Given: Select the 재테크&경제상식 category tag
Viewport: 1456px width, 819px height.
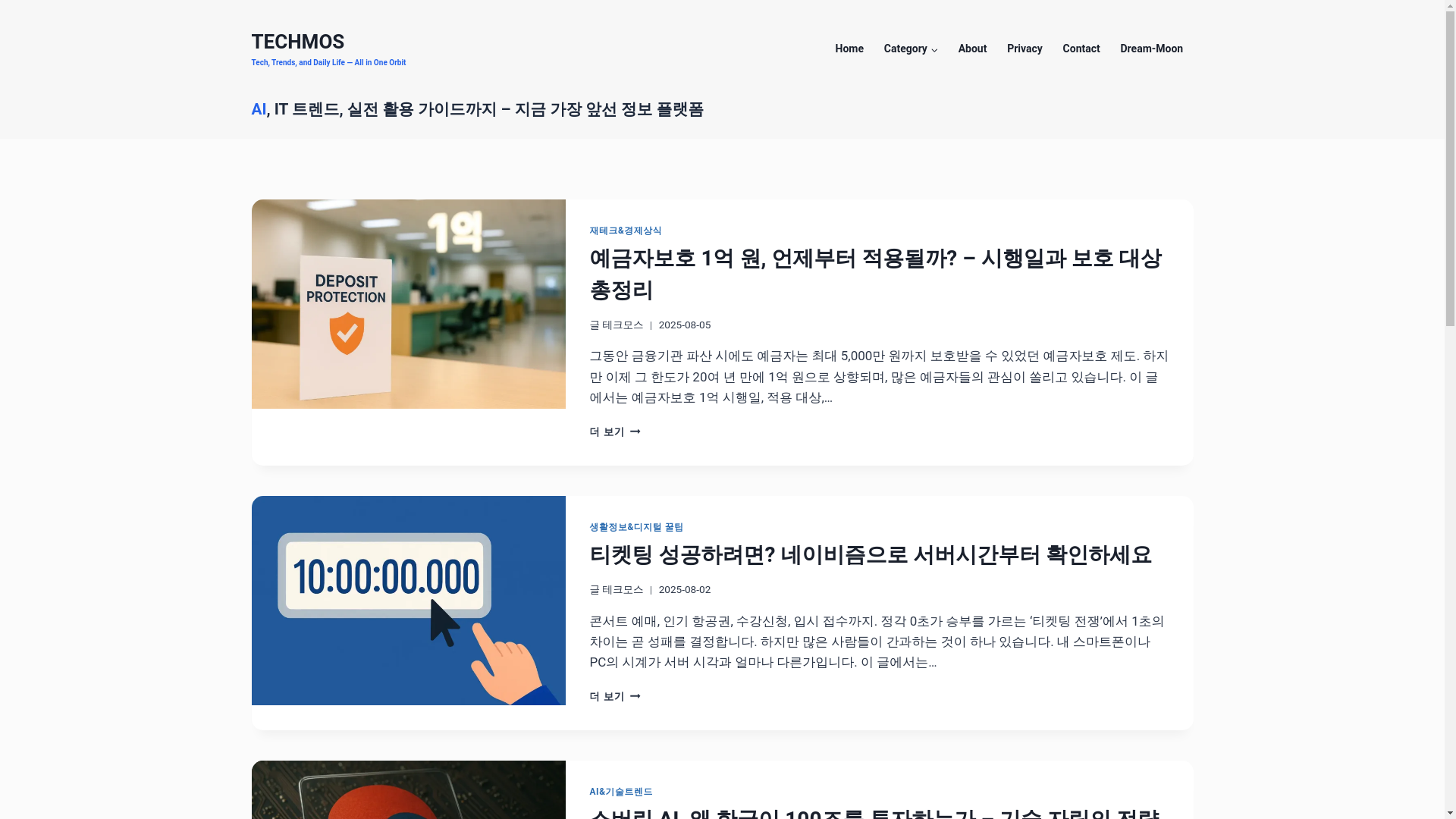Looking at the screenshot, I should point(625,231).
